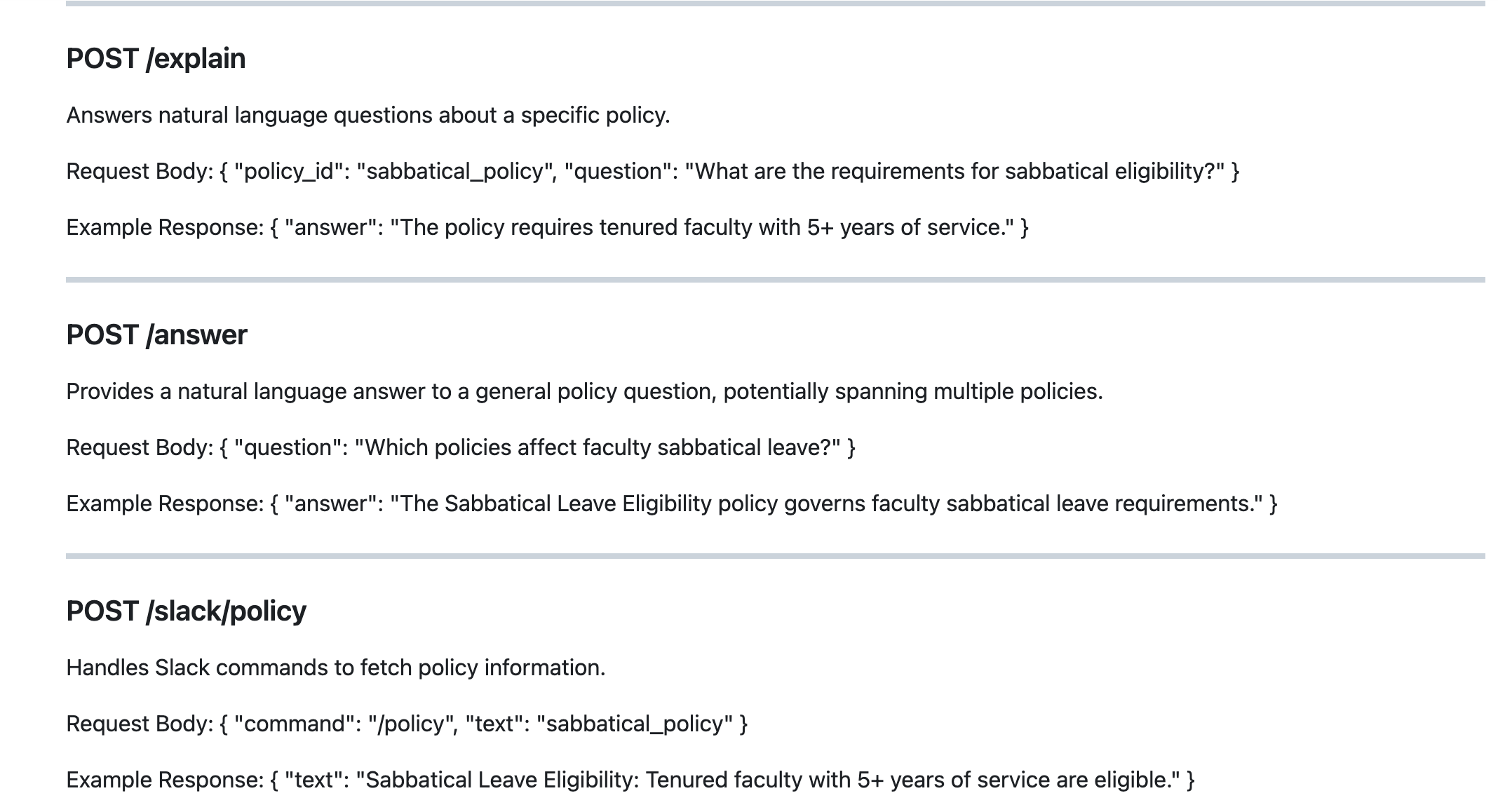
Task: Click the answer Request Body line
Action: [x=461, y=447]
